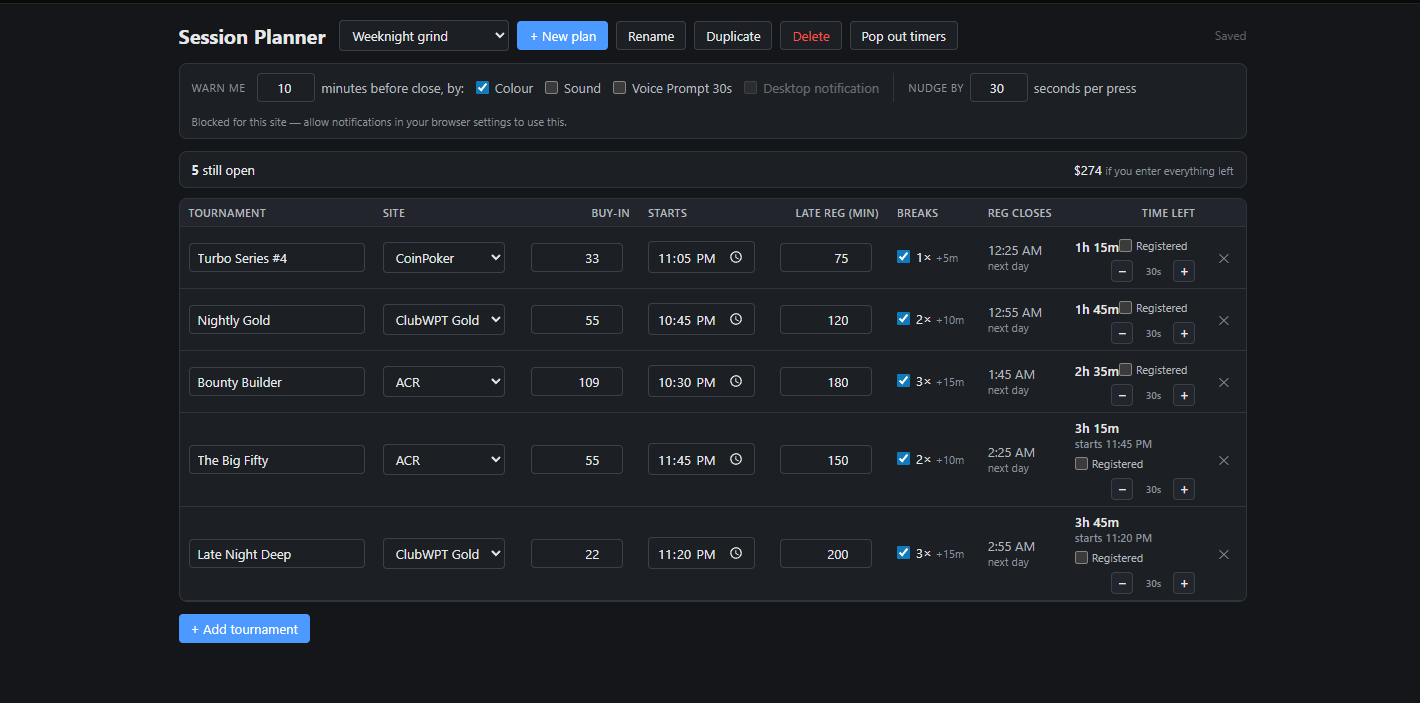The image size is (1420, 703).
Task: Edit Nightly Gold buy-in field
Action: pyautogui.click(x=577, y=320)
